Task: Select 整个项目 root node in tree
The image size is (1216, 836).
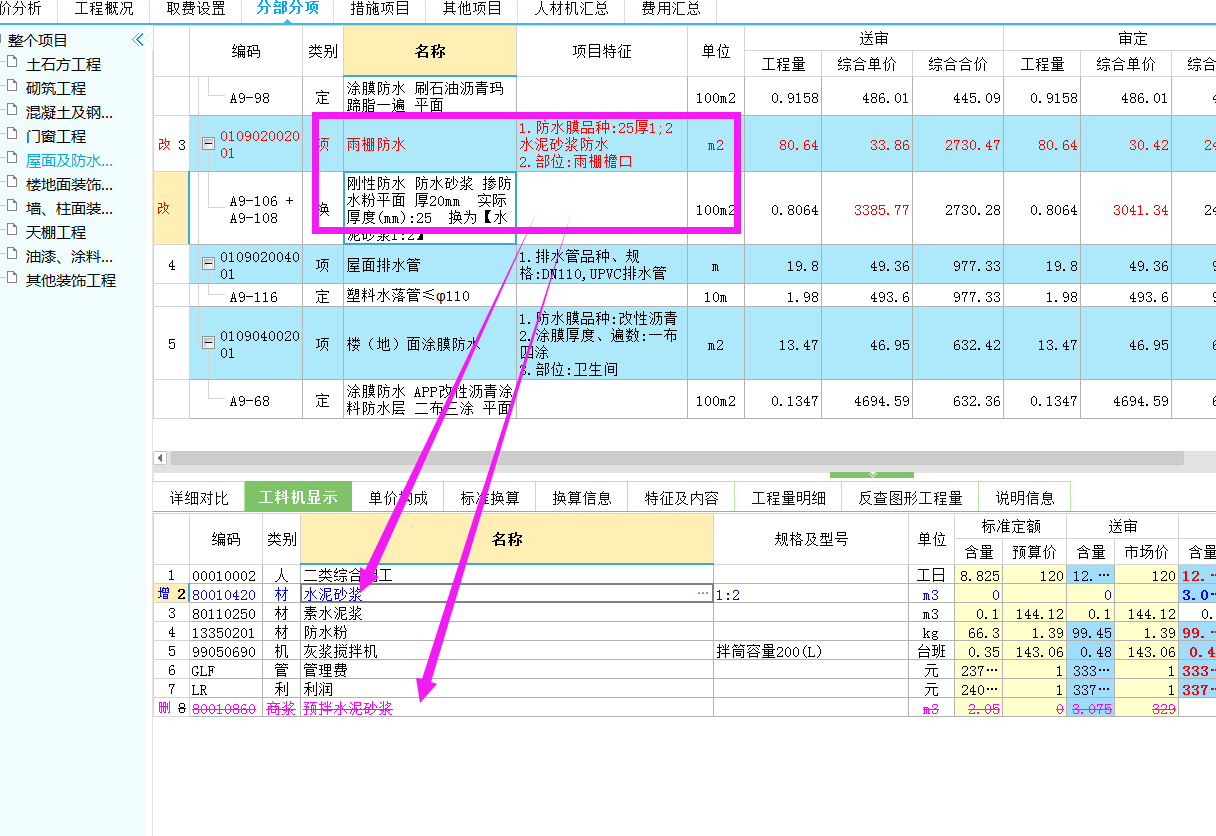Action: click(38, 40)
